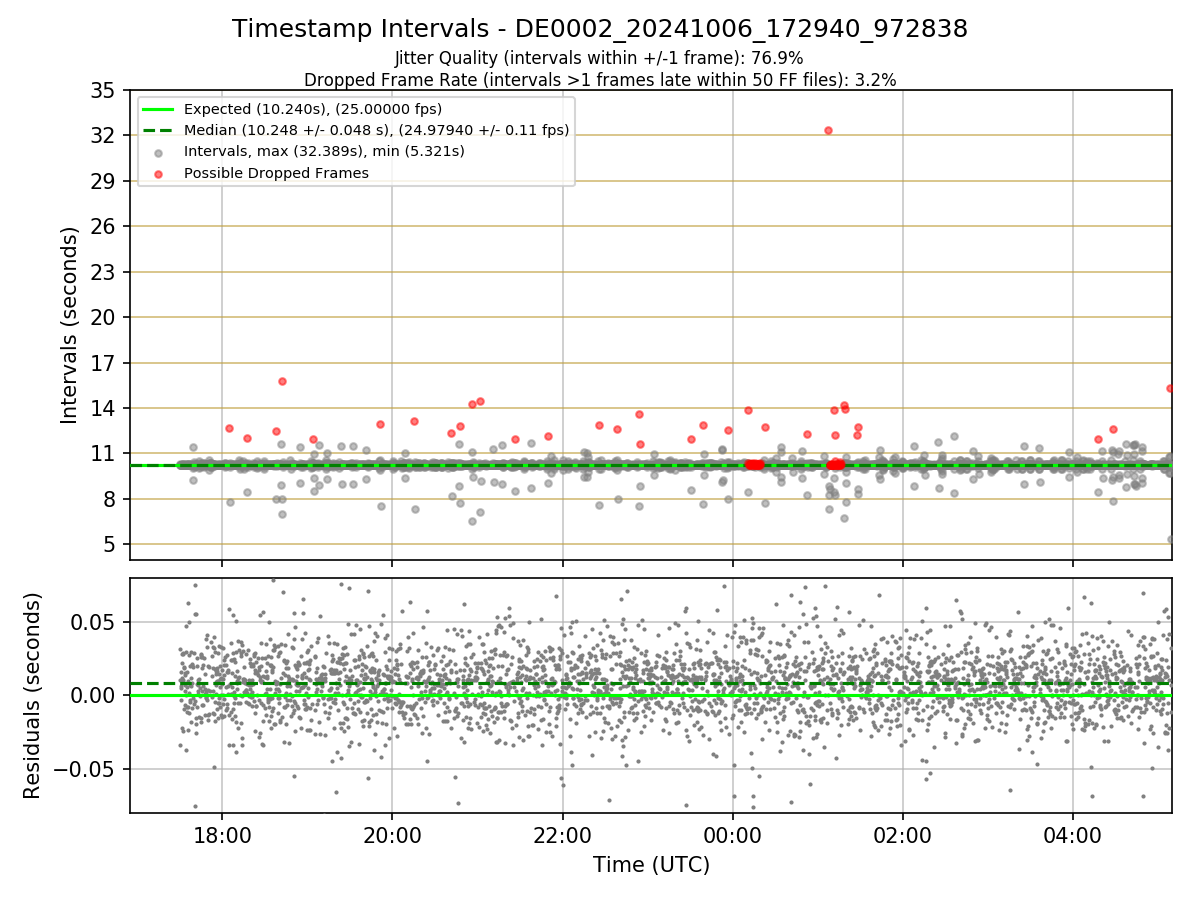Click legend entry 'Possible Dropped Frames'

[276, 173]
